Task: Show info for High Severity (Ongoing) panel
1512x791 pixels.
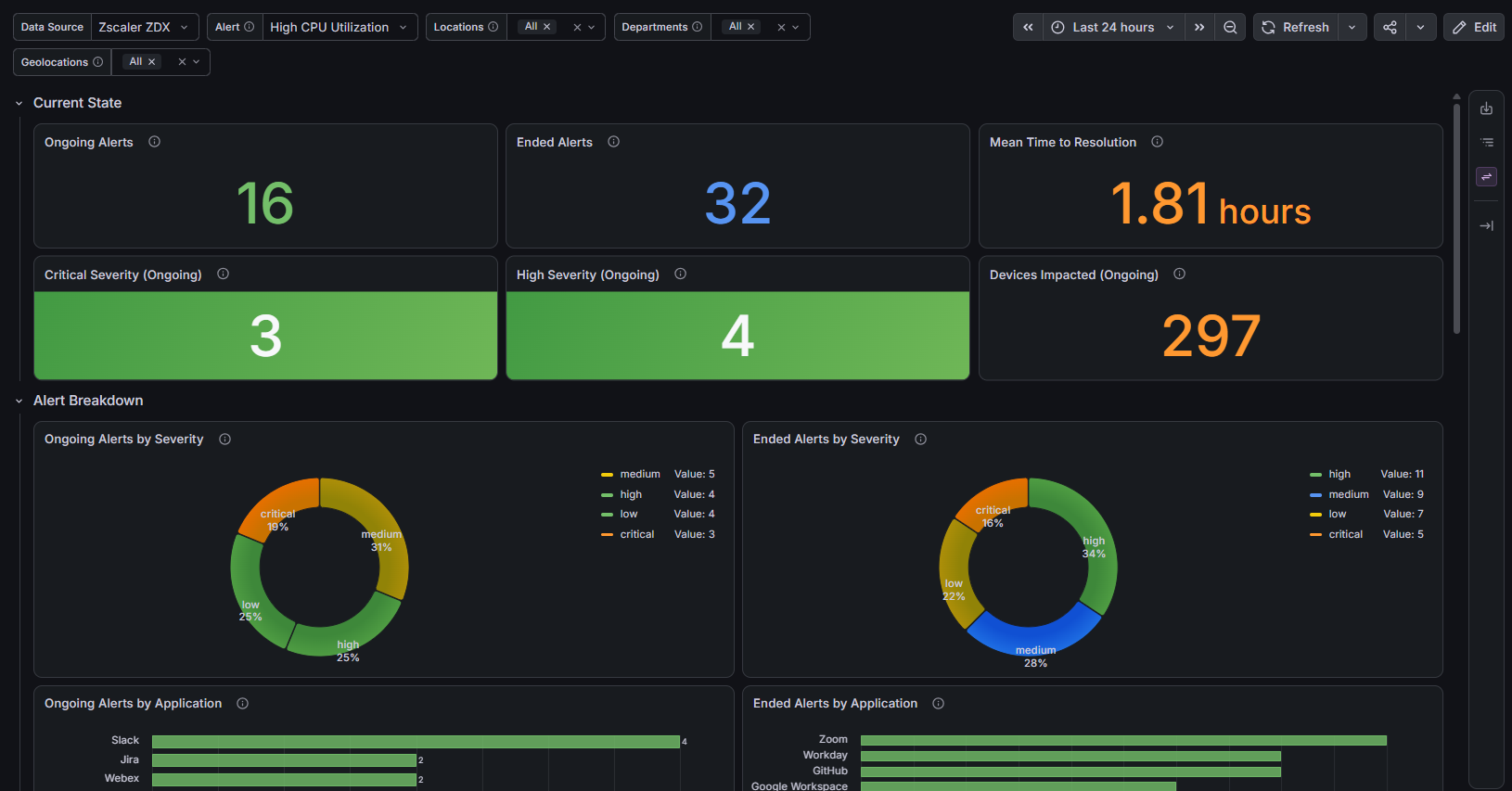Action: 681,274
